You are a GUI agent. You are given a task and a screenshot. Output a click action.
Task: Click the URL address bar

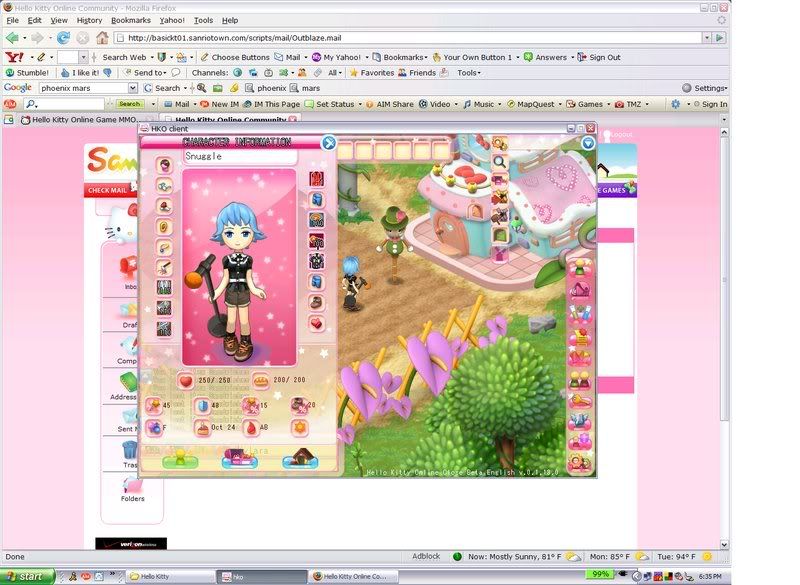pyautogui.click(x=408, y=38)
